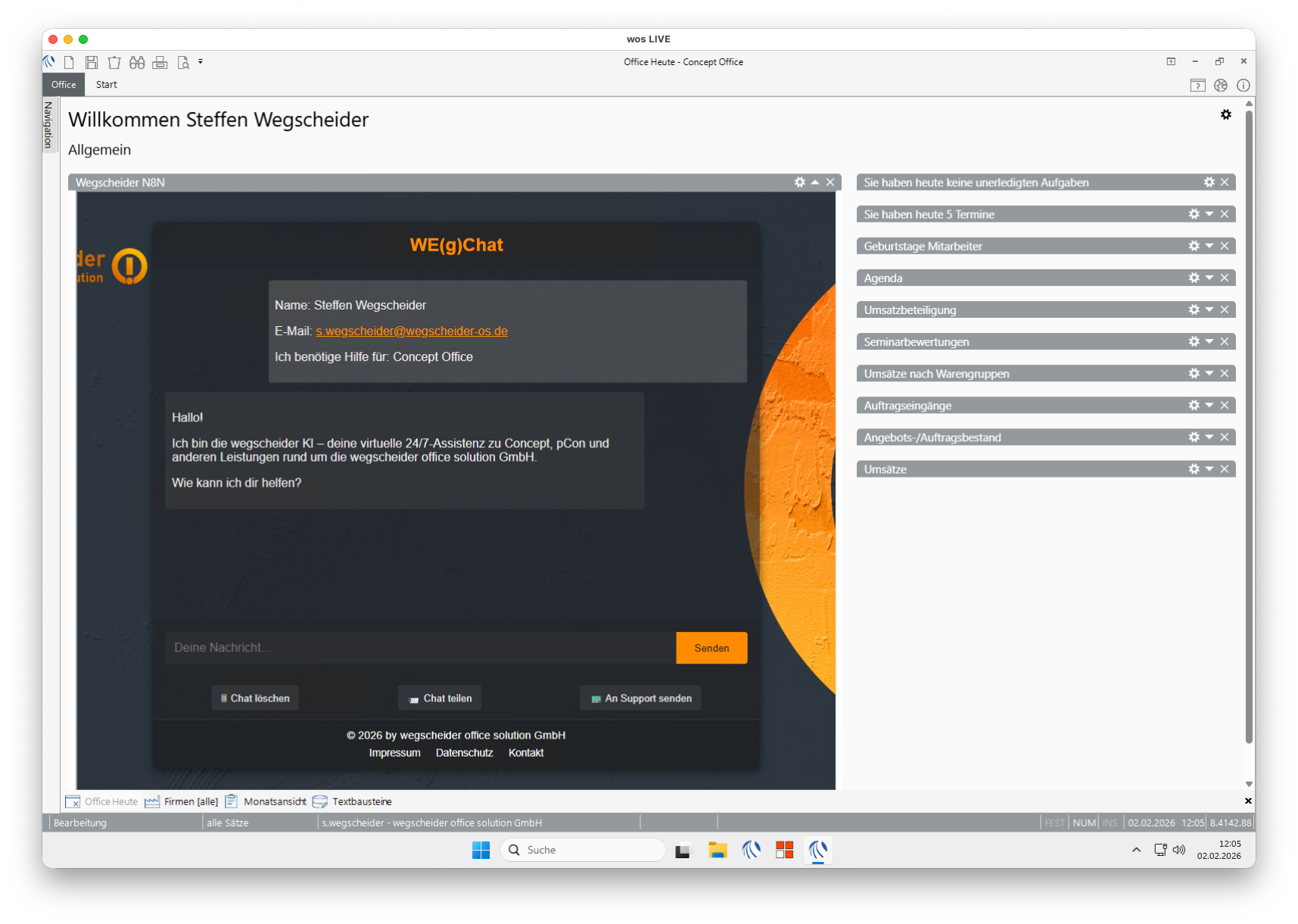Expand the Umsatzbeteiligung widget
This screenshot has width=1298, height=924.
coord(1209,310)
